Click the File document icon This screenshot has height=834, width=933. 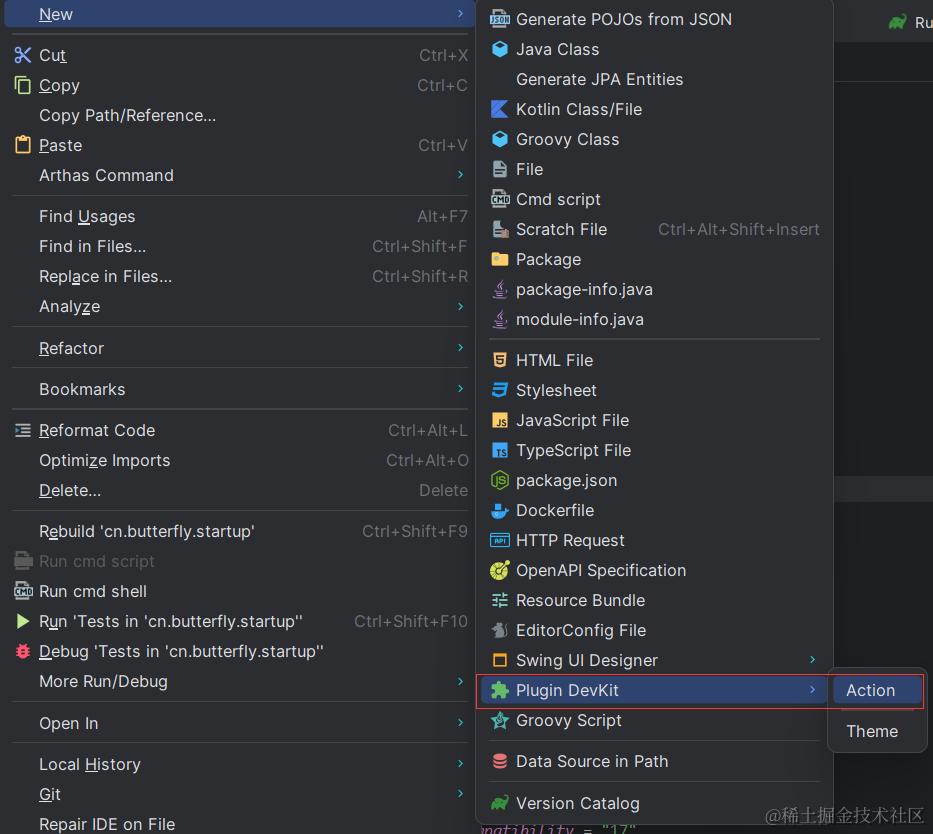(x=500, y=170)
